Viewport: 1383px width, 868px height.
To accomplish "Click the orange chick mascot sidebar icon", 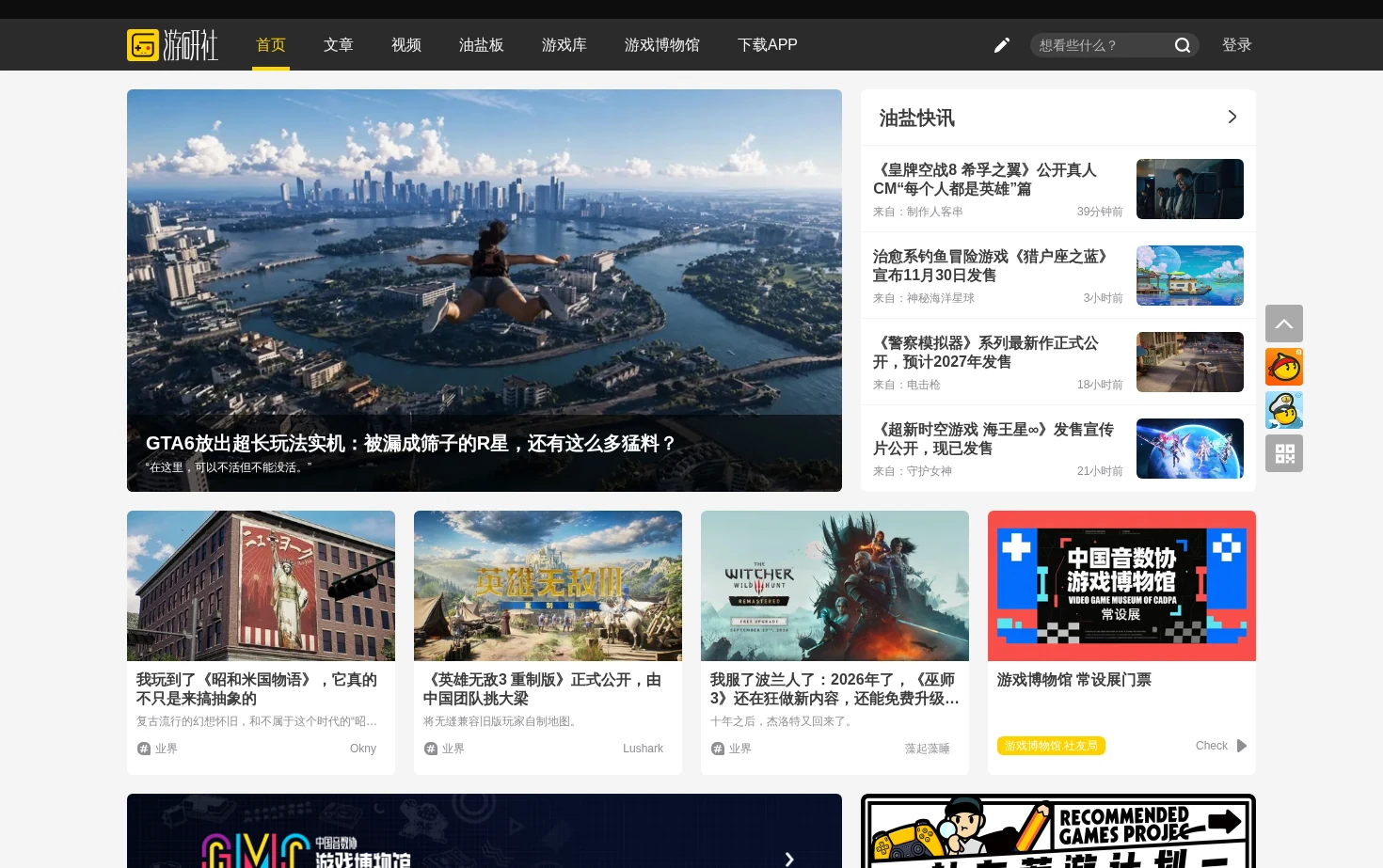I will pos(1284,367).
